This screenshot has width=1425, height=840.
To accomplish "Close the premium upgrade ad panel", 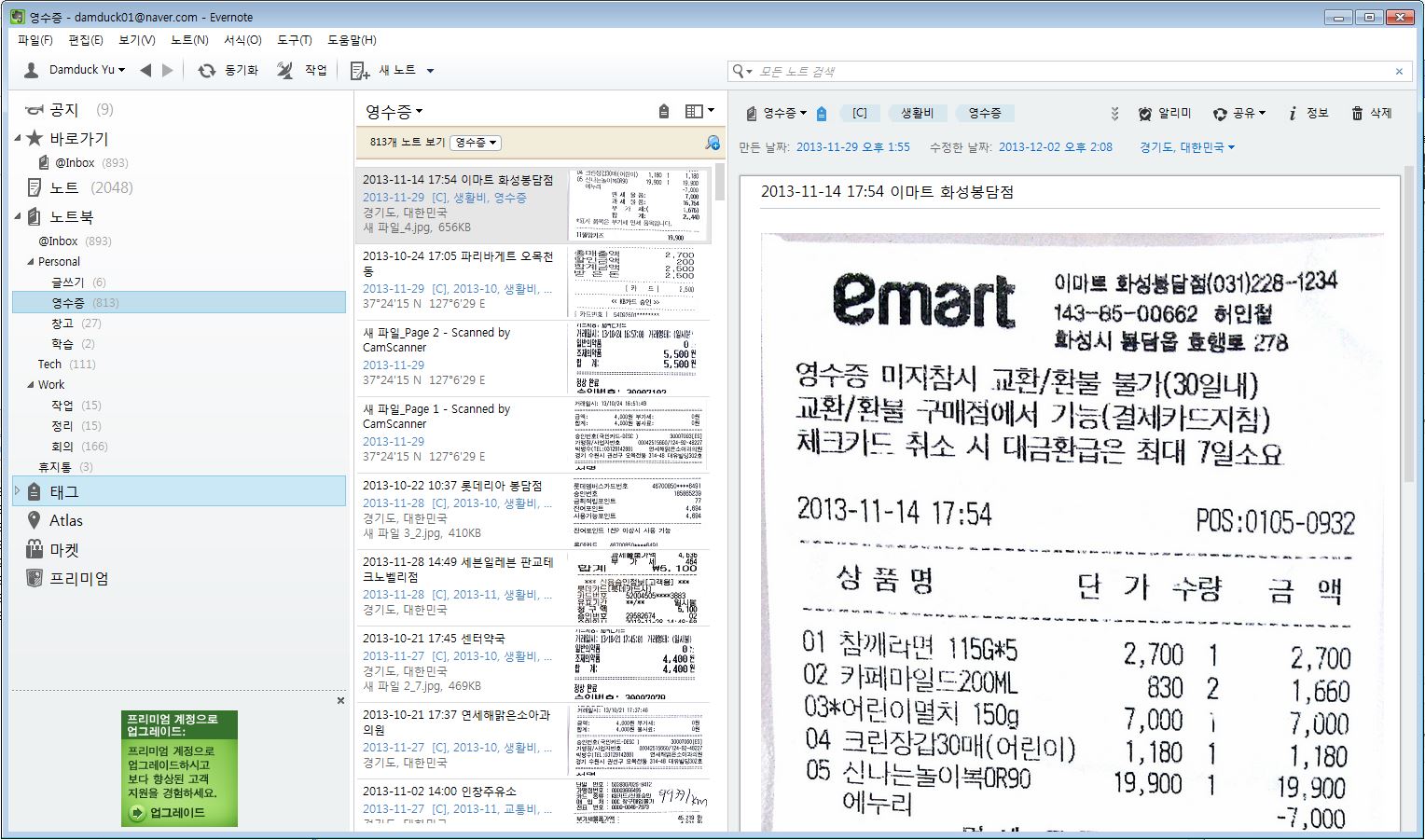I will tap(340, 700).
